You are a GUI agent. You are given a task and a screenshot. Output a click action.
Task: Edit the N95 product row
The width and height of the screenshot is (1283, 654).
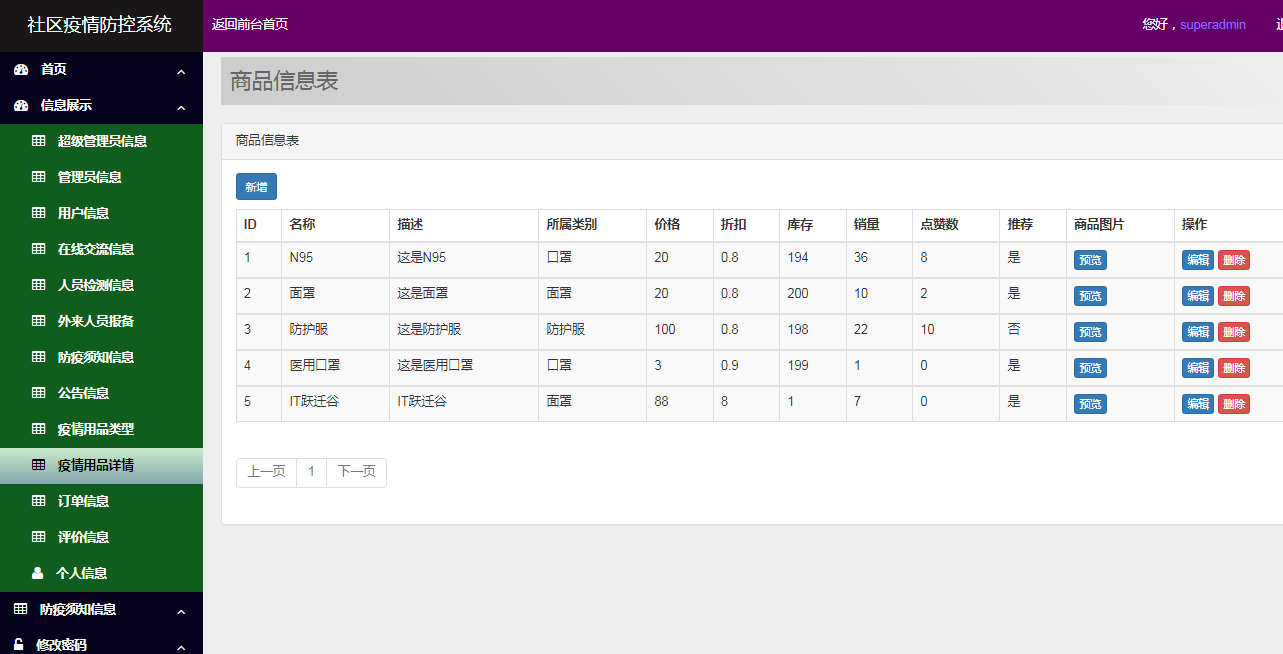(1198, 260)
